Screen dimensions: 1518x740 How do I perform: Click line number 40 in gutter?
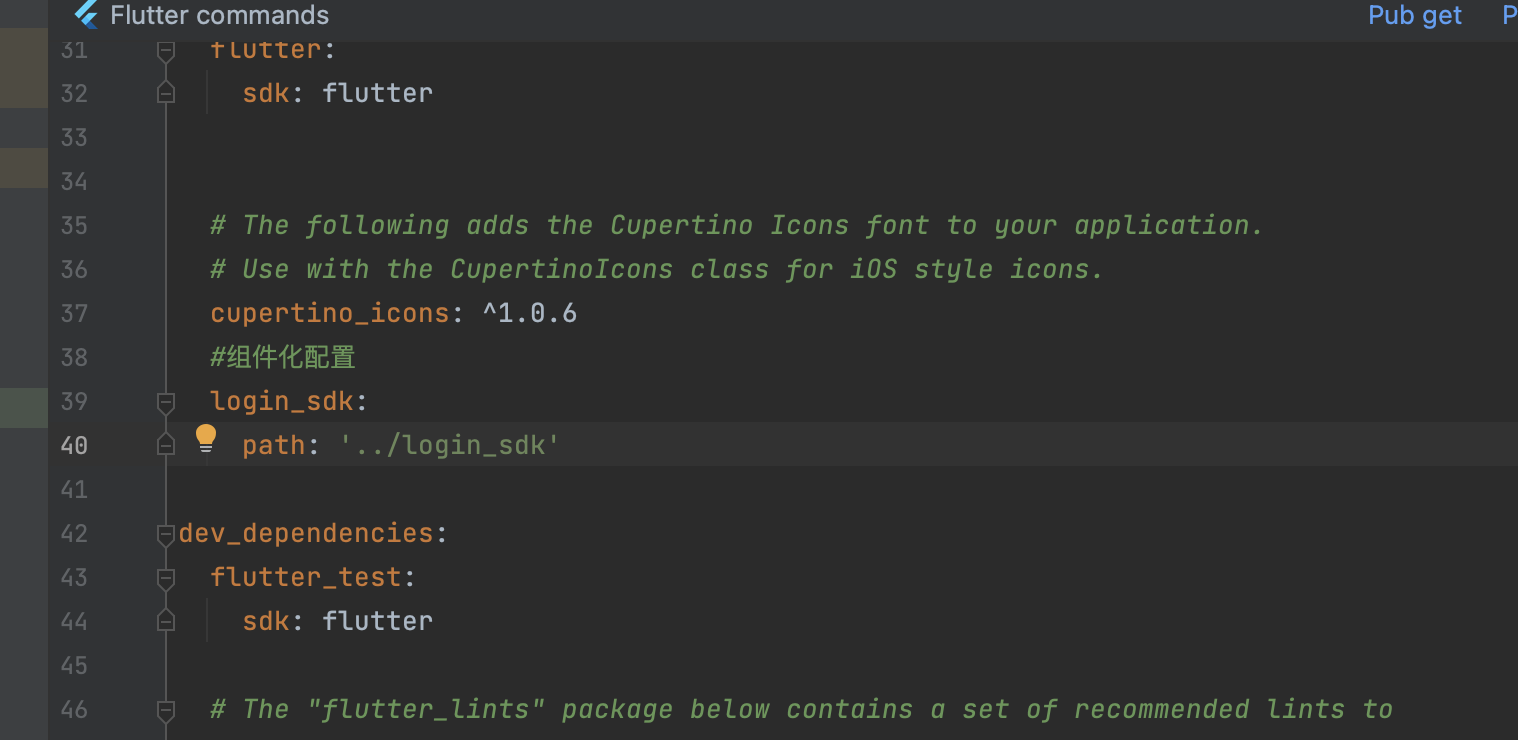pyautogui.click(x=74, y=445)
